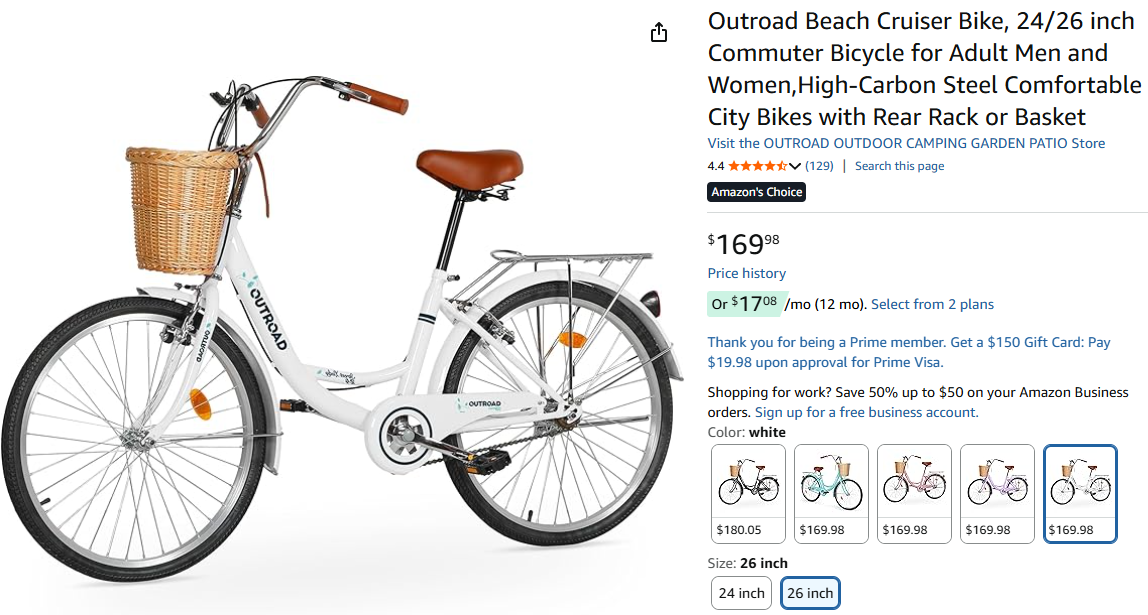Click Select from 2 plans link

pyautogui.click(x=932, y=304)
